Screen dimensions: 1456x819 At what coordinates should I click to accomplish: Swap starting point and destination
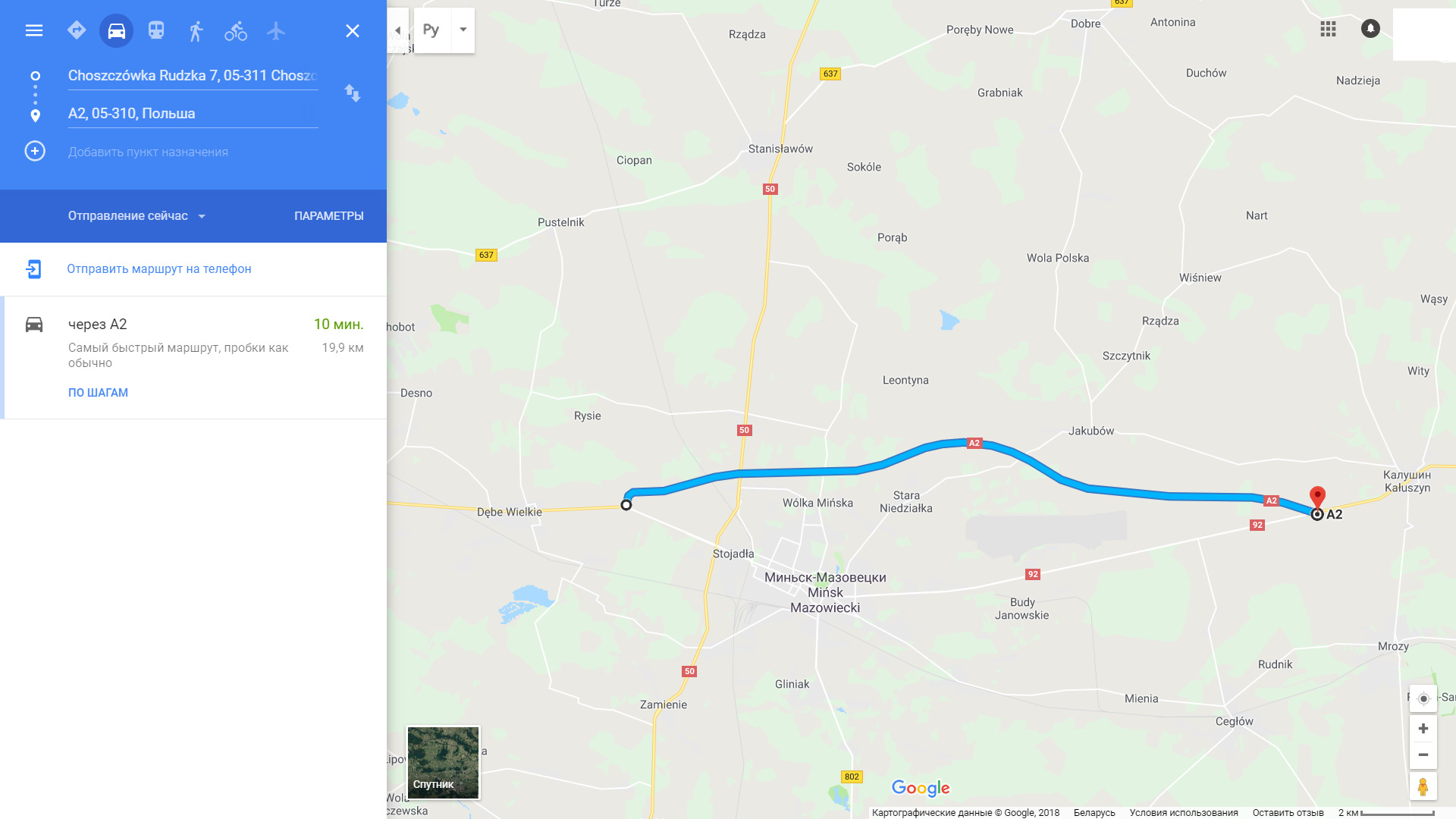[353, 93]
